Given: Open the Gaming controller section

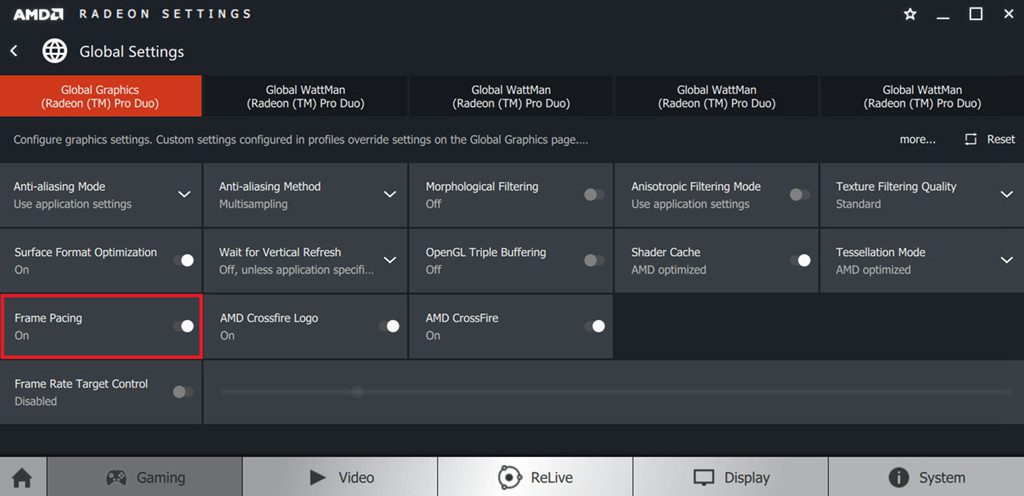Looking at the screenshot, I should point(144,478).
